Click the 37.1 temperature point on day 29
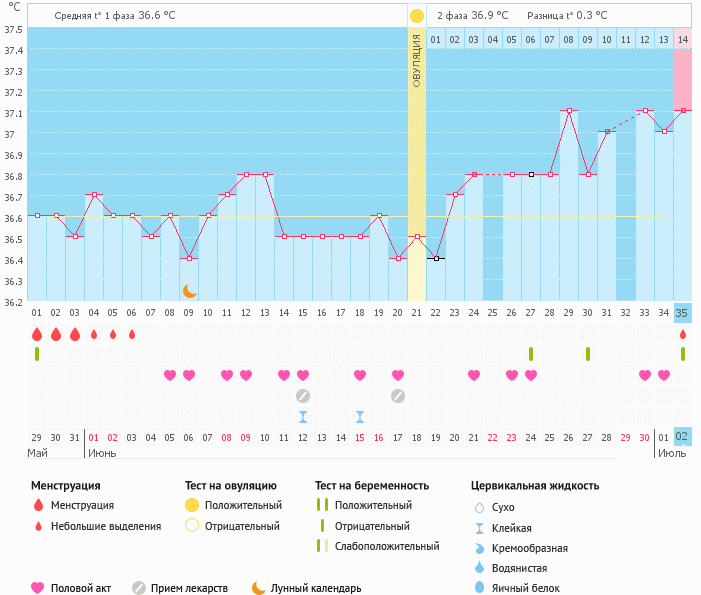Image resolution: width=701 pixels, height=595 pixels. click(x=569, y=111)
